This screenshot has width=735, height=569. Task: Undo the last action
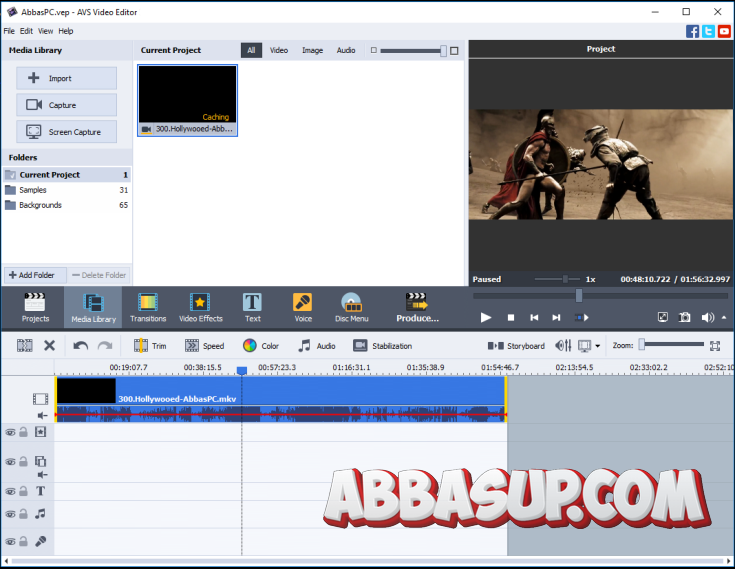click(x=81, y=346)
